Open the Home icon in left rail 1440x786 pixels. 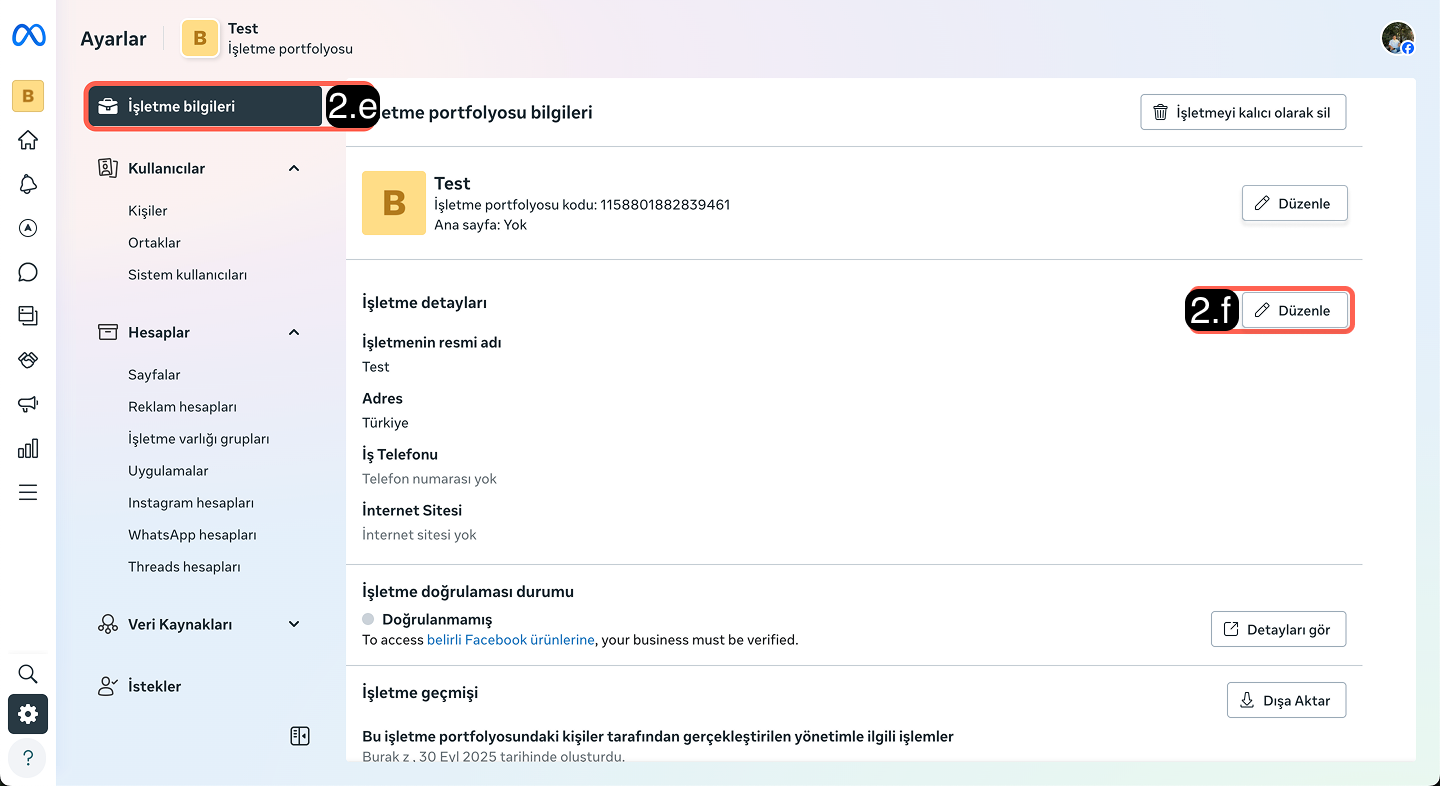point(28,140)
